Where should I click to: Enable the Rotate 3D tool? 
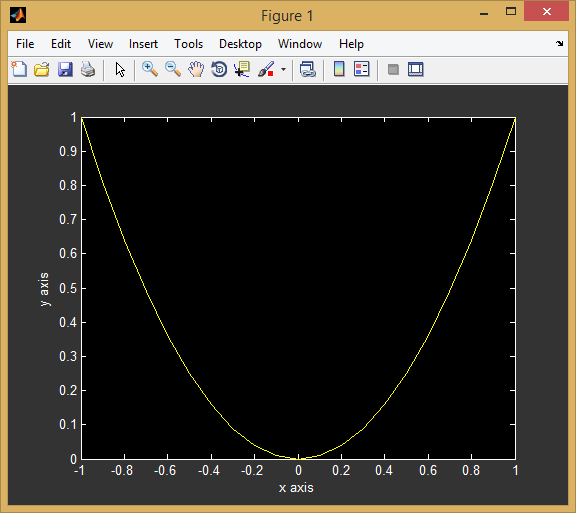tap(219, 69)
